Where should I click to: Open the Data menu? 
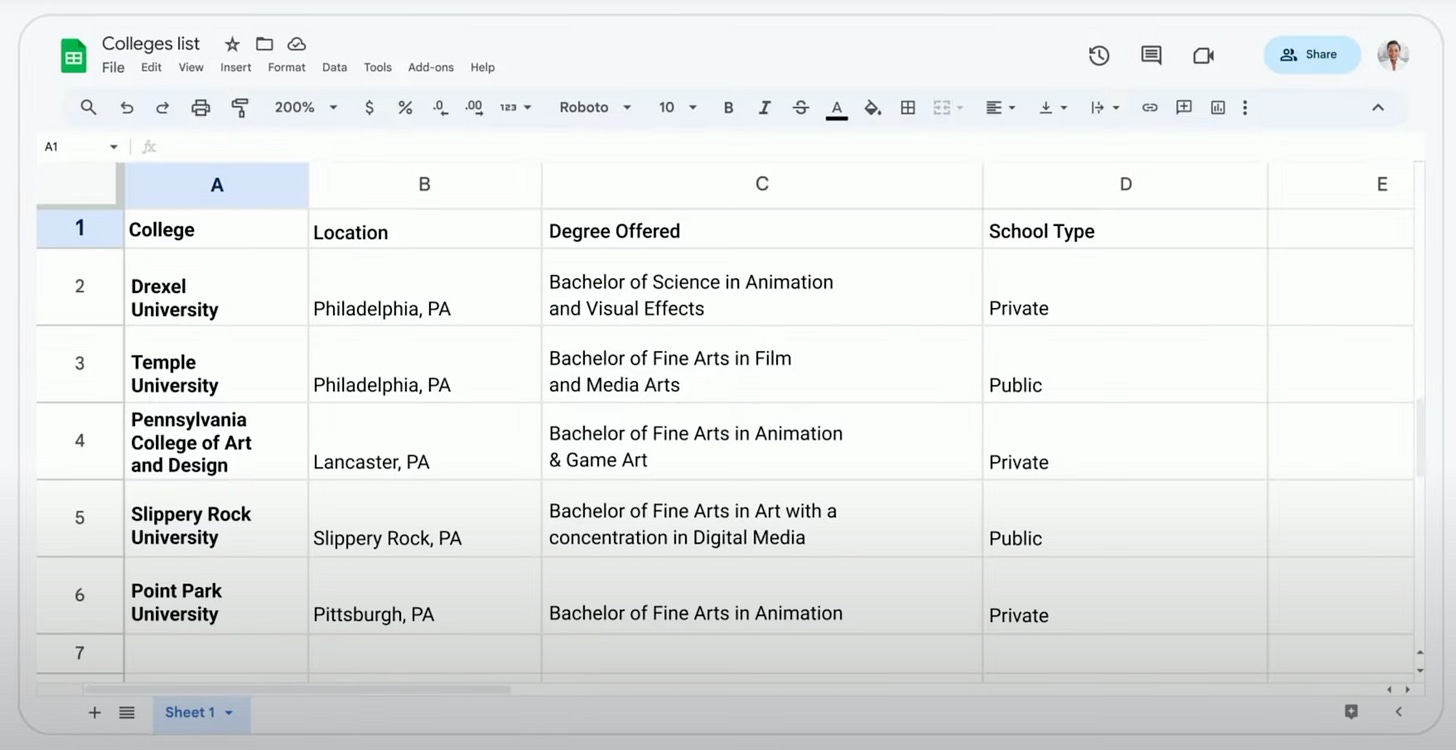[x=335, y=67]
